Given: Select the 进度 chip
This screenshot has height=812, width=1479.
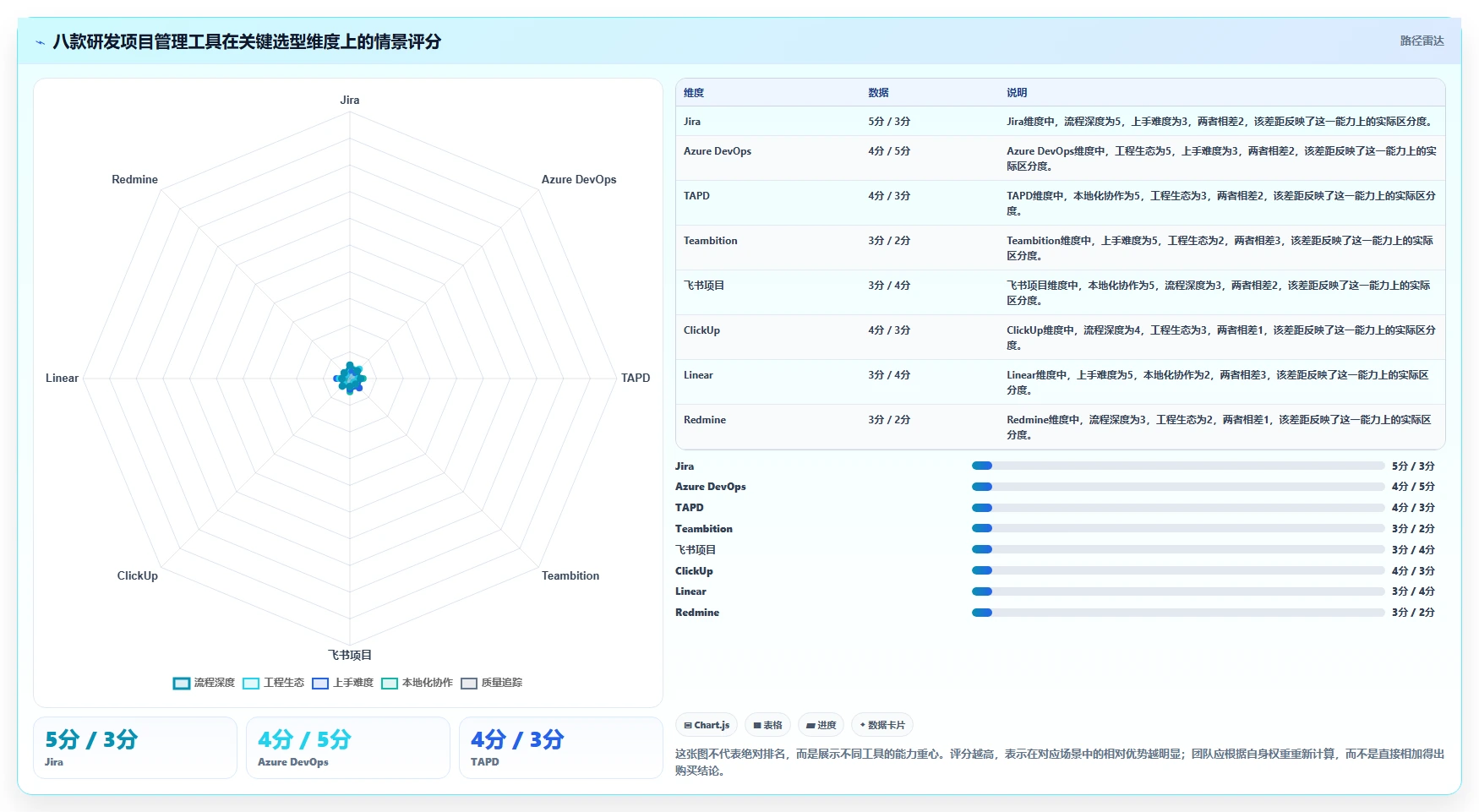Looking at the screenshot, I should (x=821, y=725).
